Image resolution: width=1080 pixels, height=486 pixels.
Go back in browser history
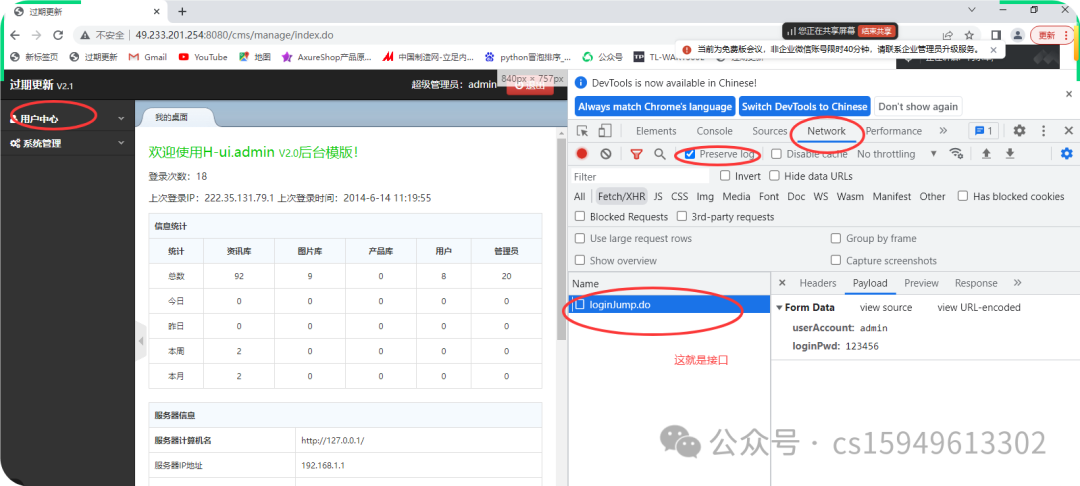15,35
